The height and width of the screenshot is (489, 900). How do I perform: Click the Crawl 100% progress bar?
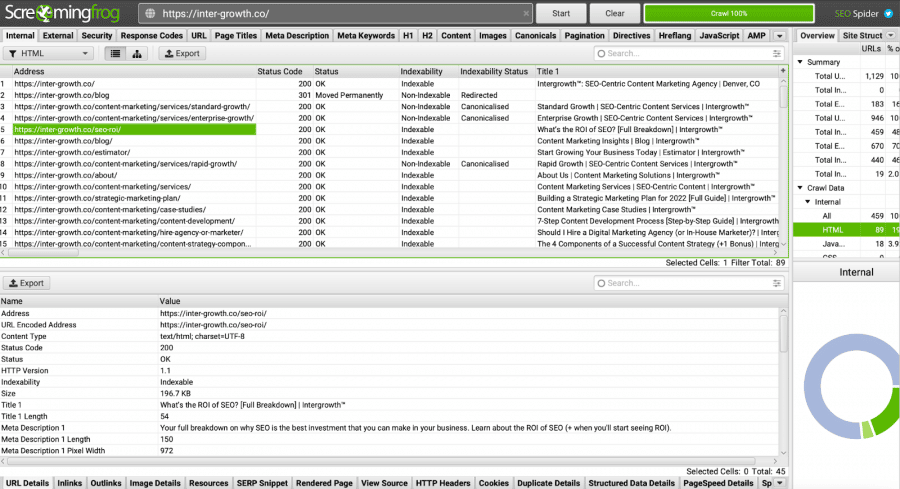pyautogui.click(x=729, y=13)
